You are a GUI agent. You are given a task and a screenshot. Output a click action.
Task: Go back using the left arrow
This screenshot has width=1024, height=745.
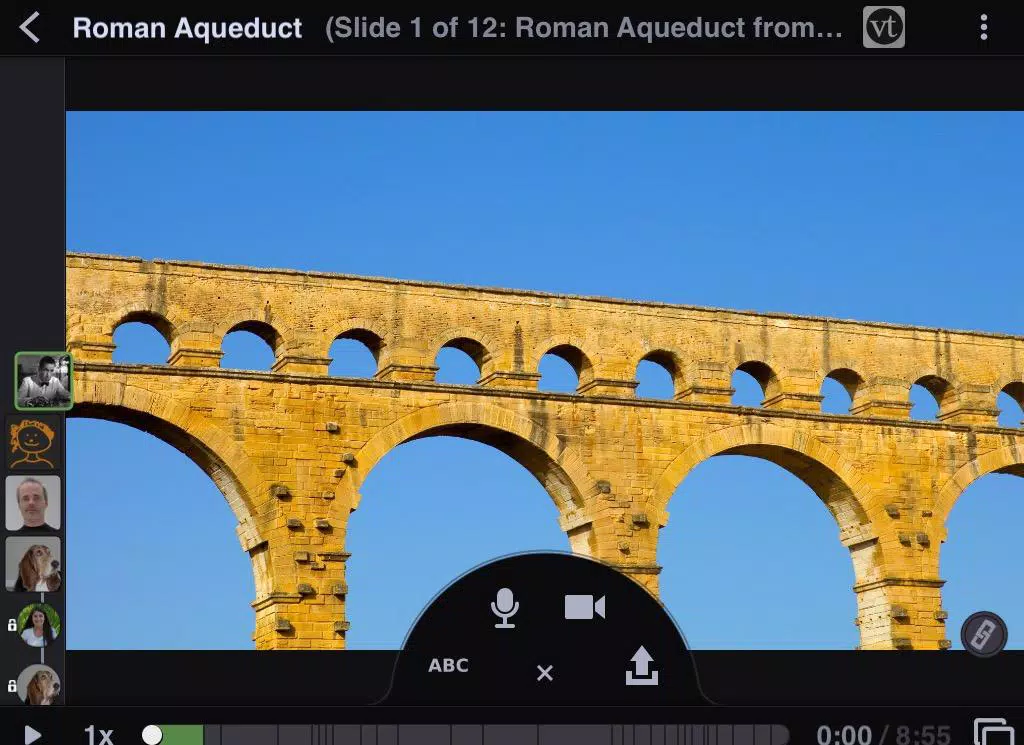tap(29, 28)
